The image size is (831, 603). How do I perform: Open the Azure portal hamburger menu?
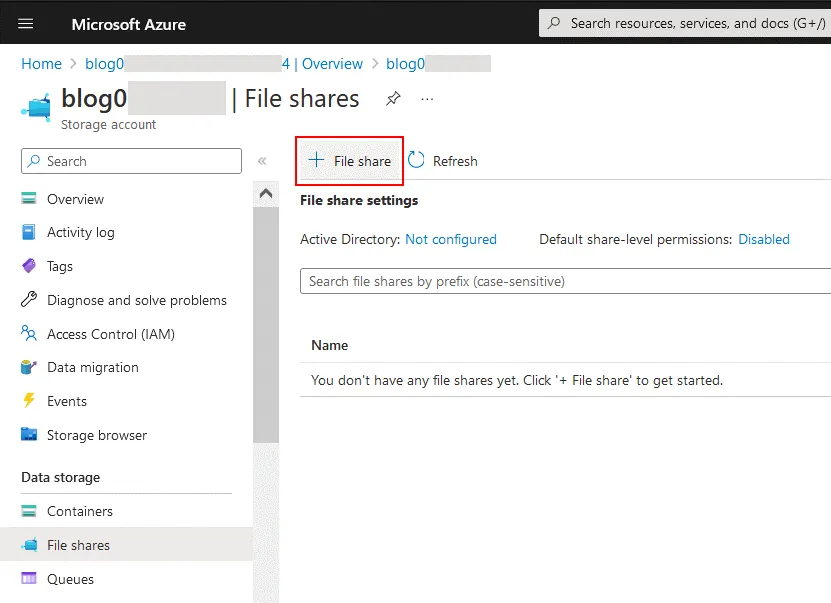(x=26, y=24)
